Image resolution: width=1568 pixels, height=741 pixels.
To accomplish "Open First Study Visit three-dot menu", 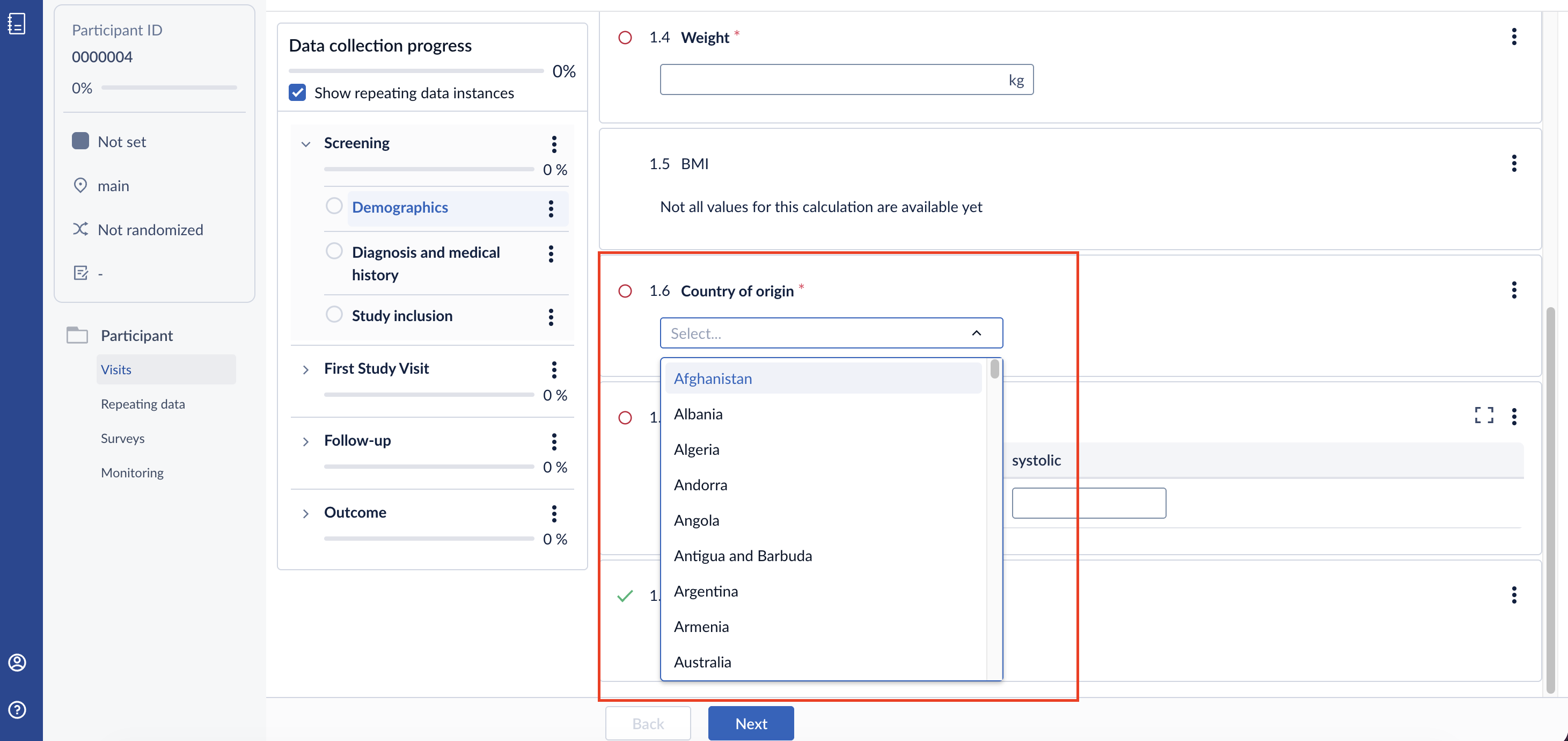I will click(x=554, y=369).
